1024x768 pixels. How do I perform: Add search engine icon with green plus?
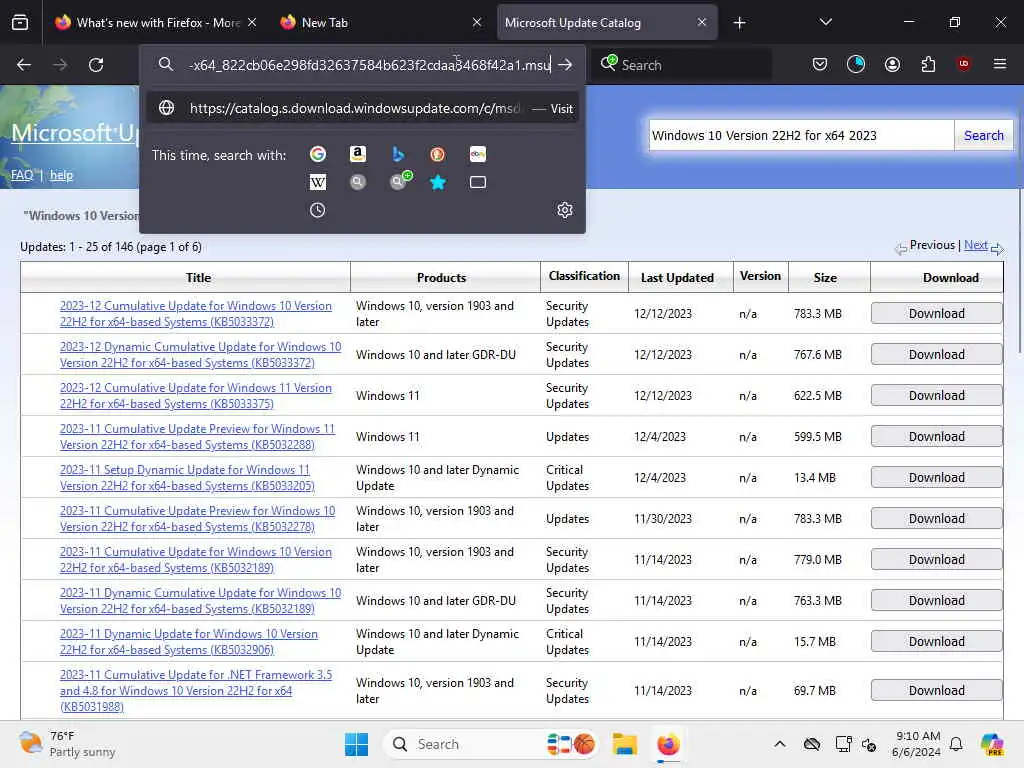coord(400,180)
